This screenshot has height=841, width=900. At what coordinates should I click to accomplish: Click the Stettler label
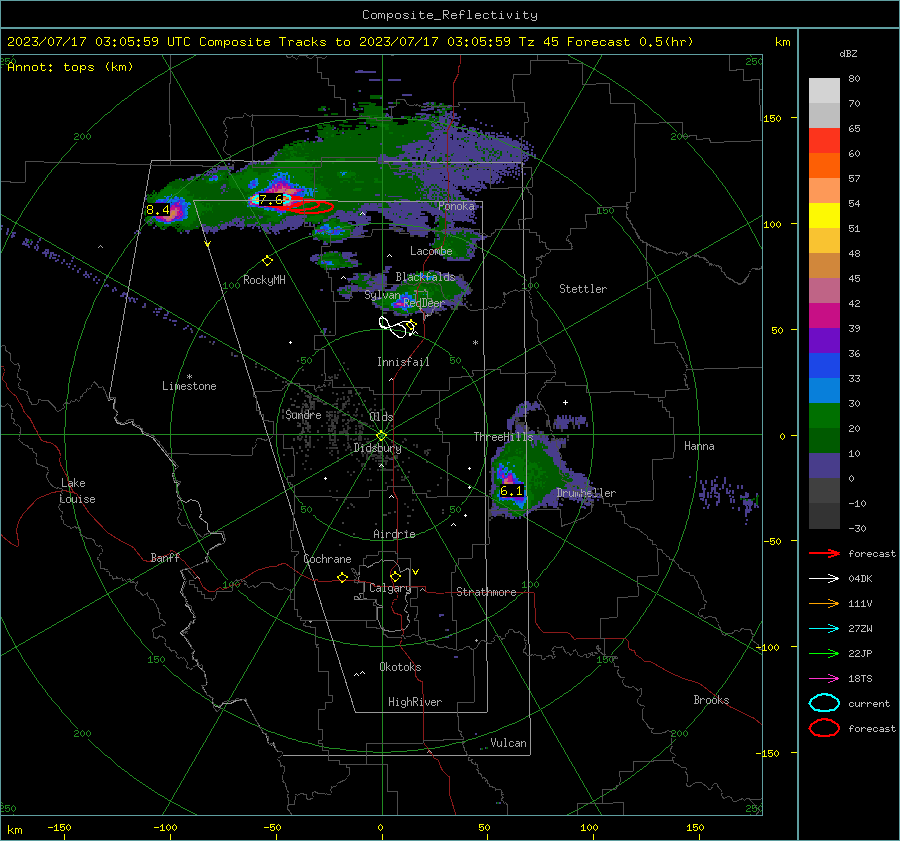[583, 289]
